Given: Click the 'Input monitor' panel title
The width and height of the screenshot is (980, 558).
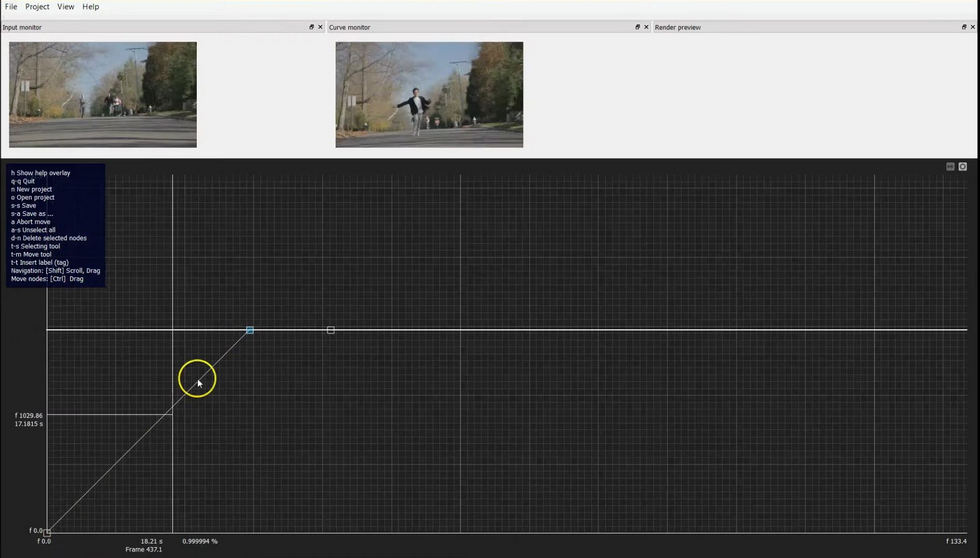Looking at the screenshot, I should 22,27.
